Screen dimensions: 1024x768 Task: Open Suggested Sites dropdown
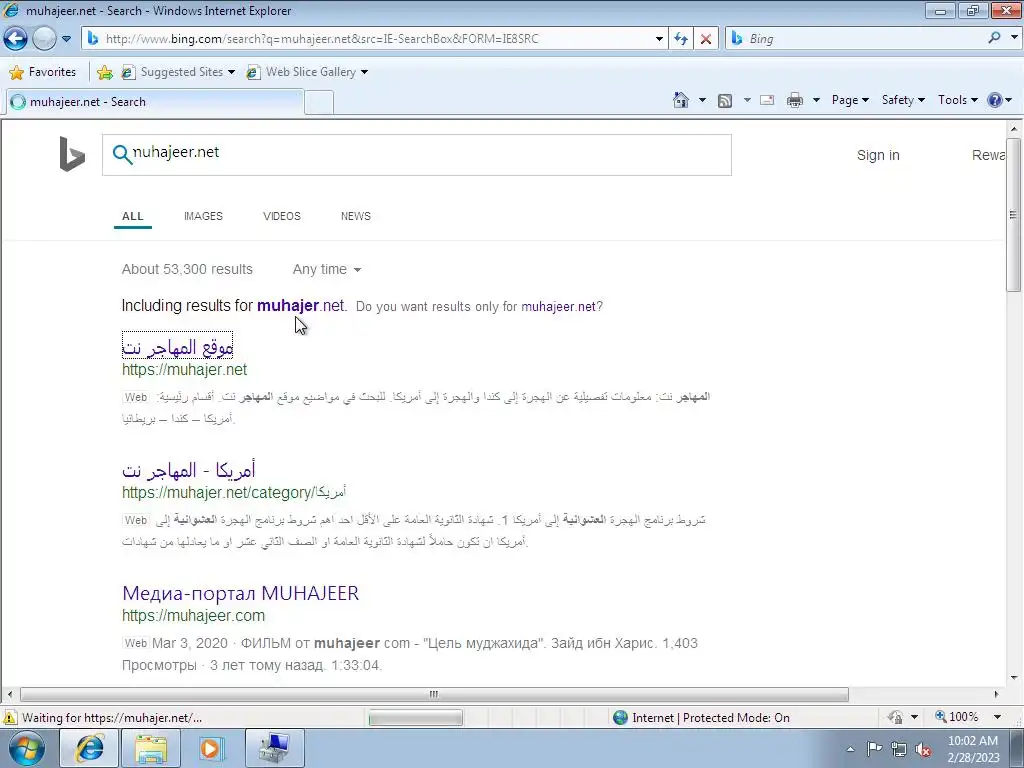(x=178, y=72)
